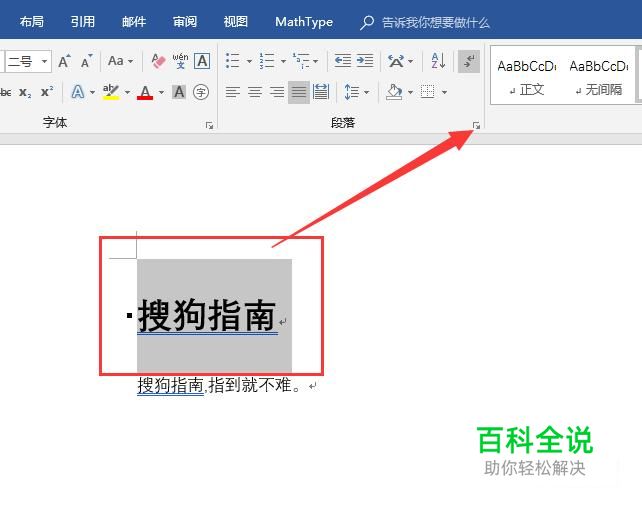
Task: Apply yellow text highlight color
Action: (111, 92)
